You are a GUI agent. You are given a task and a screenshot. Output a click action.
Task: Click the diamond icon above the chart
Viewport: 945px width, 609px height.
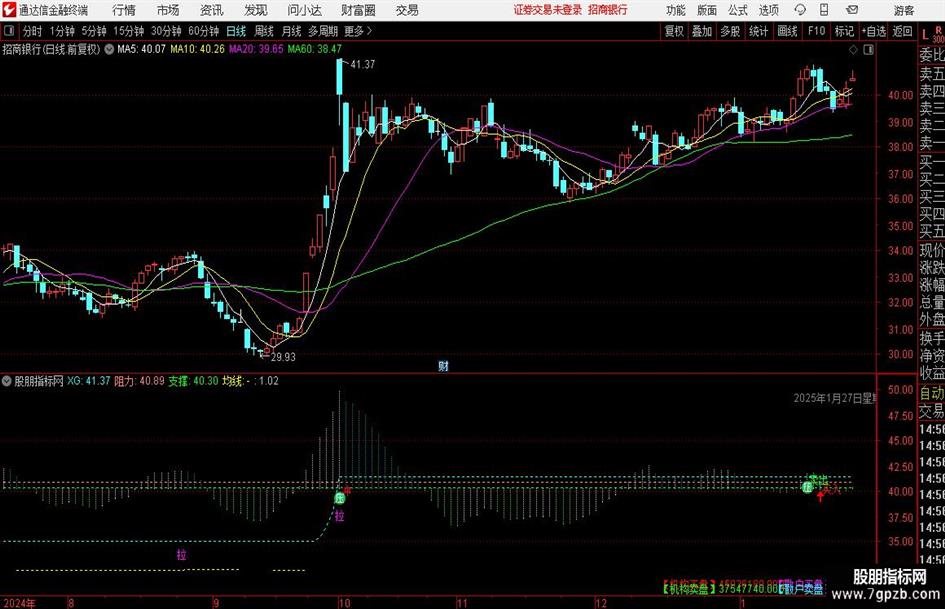click(853, 50)
